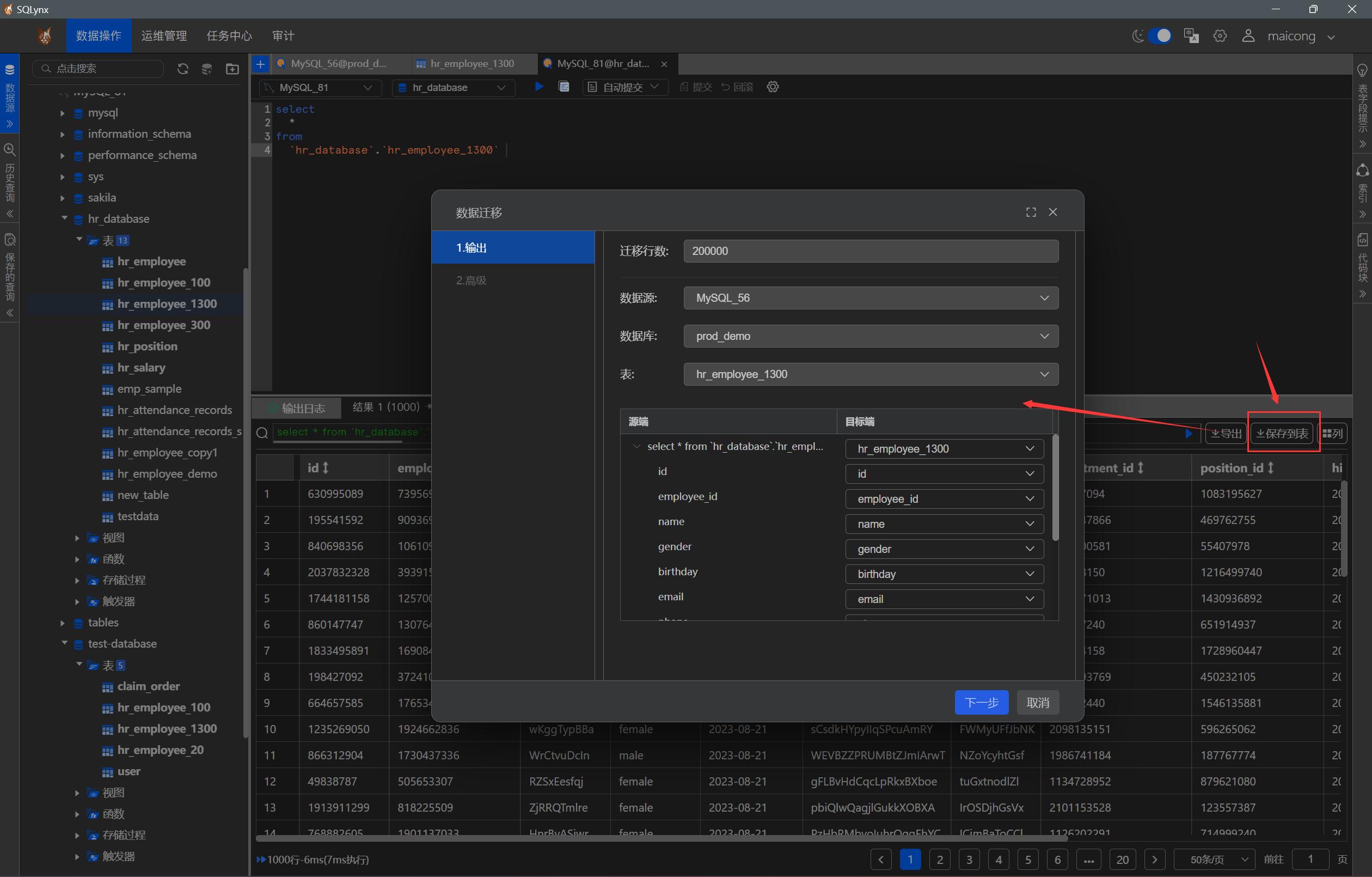Screen dimensions: 1372x877
Task: Select hr_position table in tree
Action: pos(147,346)
